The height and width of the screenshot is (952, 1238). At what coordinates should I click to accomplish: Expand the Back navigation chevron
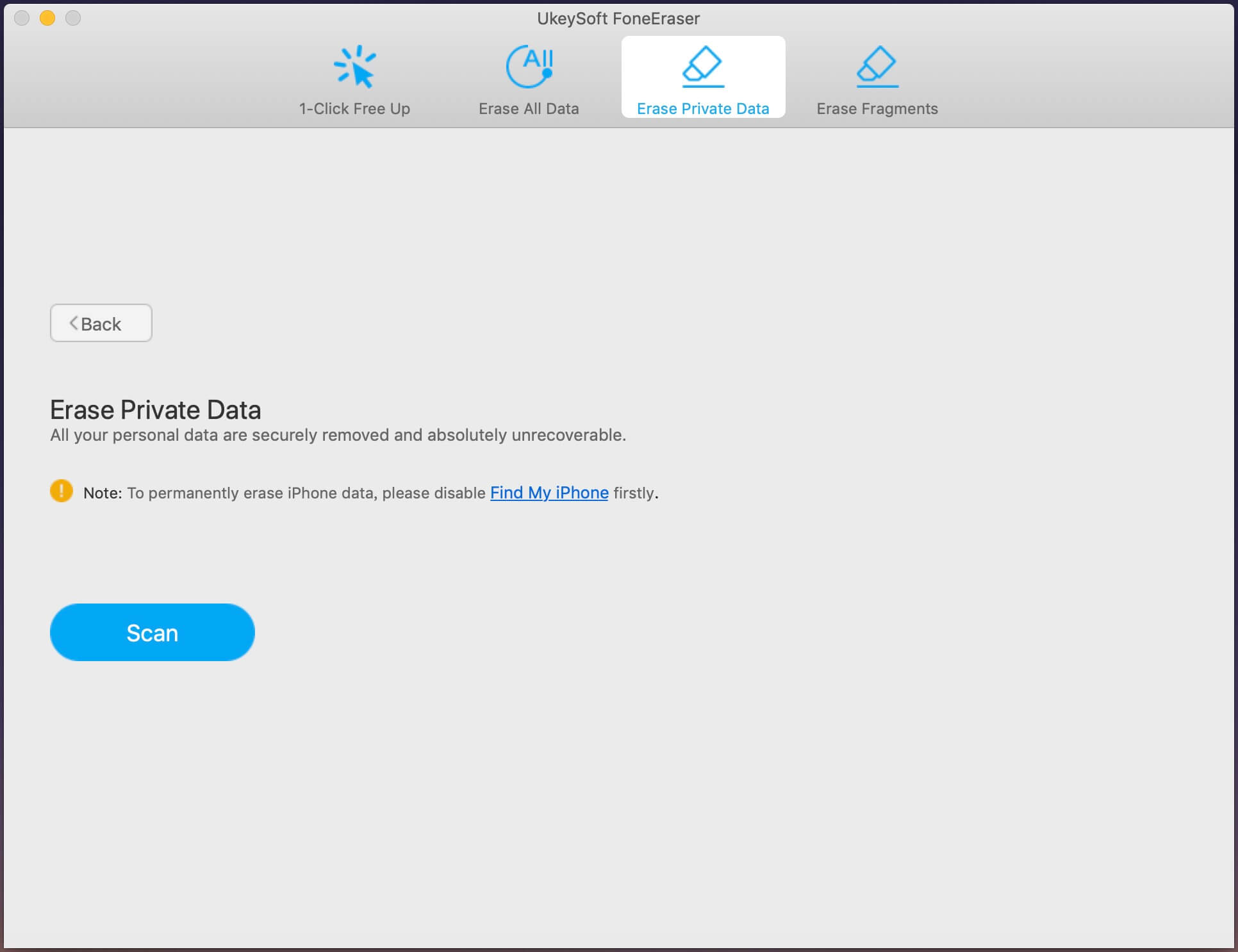tap(73, 323)
